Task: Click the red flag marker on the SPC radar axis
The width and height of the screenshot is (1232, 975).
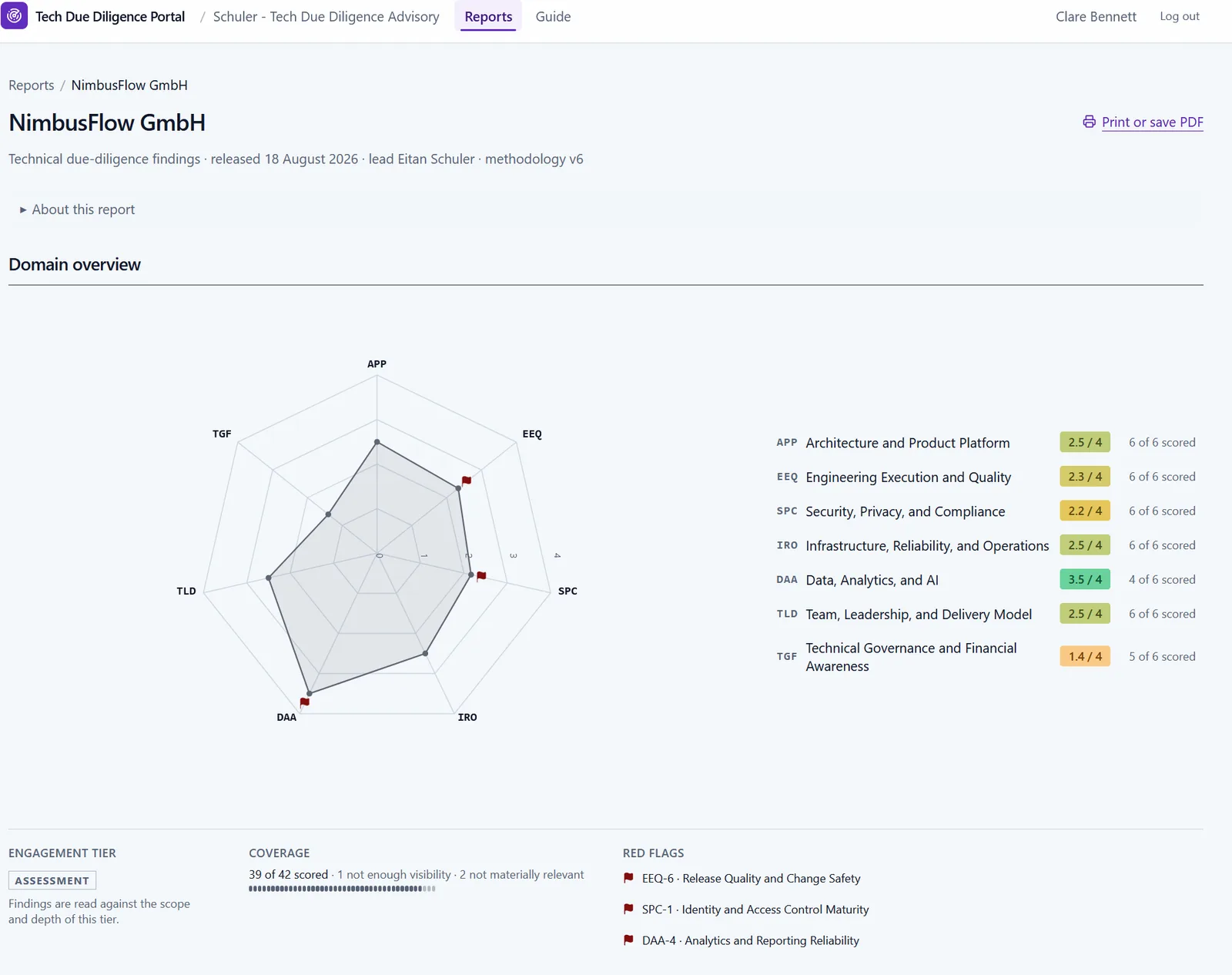Action: point(481,575)
